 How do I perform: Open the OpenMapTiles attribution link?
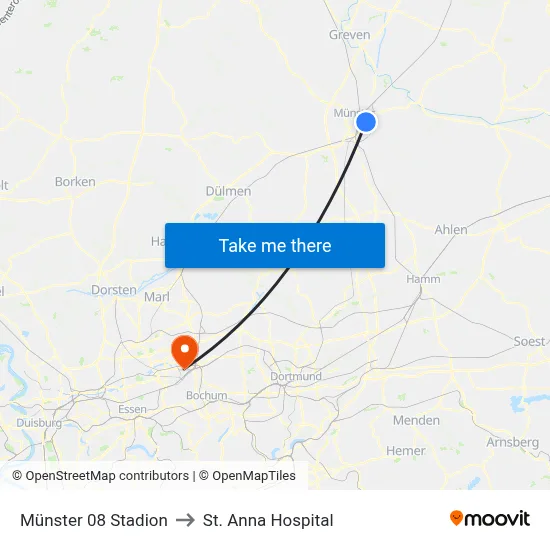(247, 476)
